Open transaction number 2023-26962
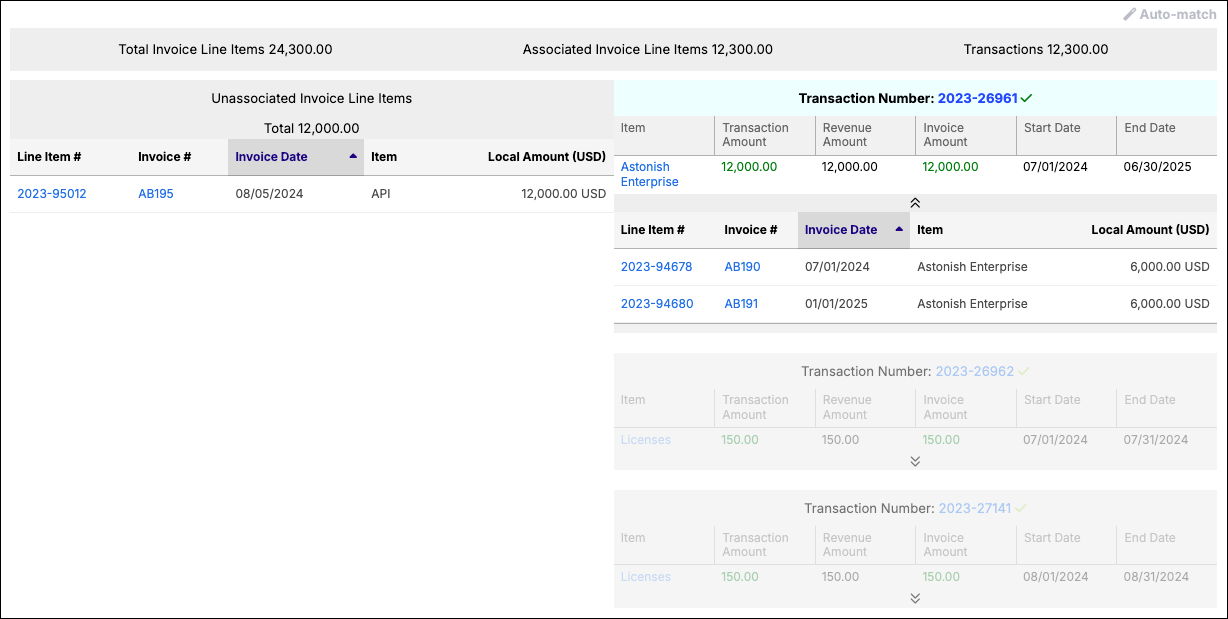 pos(975,371)
